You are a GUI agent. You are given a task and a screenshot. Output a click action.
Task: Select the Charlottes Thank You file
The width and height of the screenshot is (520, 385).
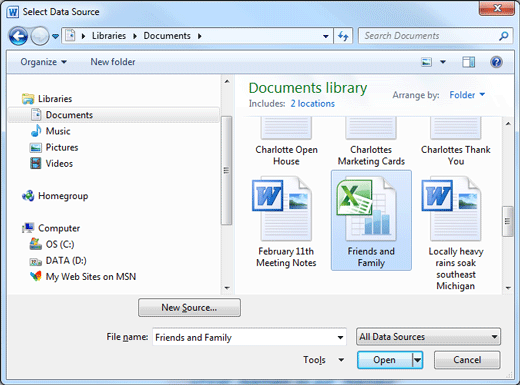pyautogui.click(x=456, y=141)
